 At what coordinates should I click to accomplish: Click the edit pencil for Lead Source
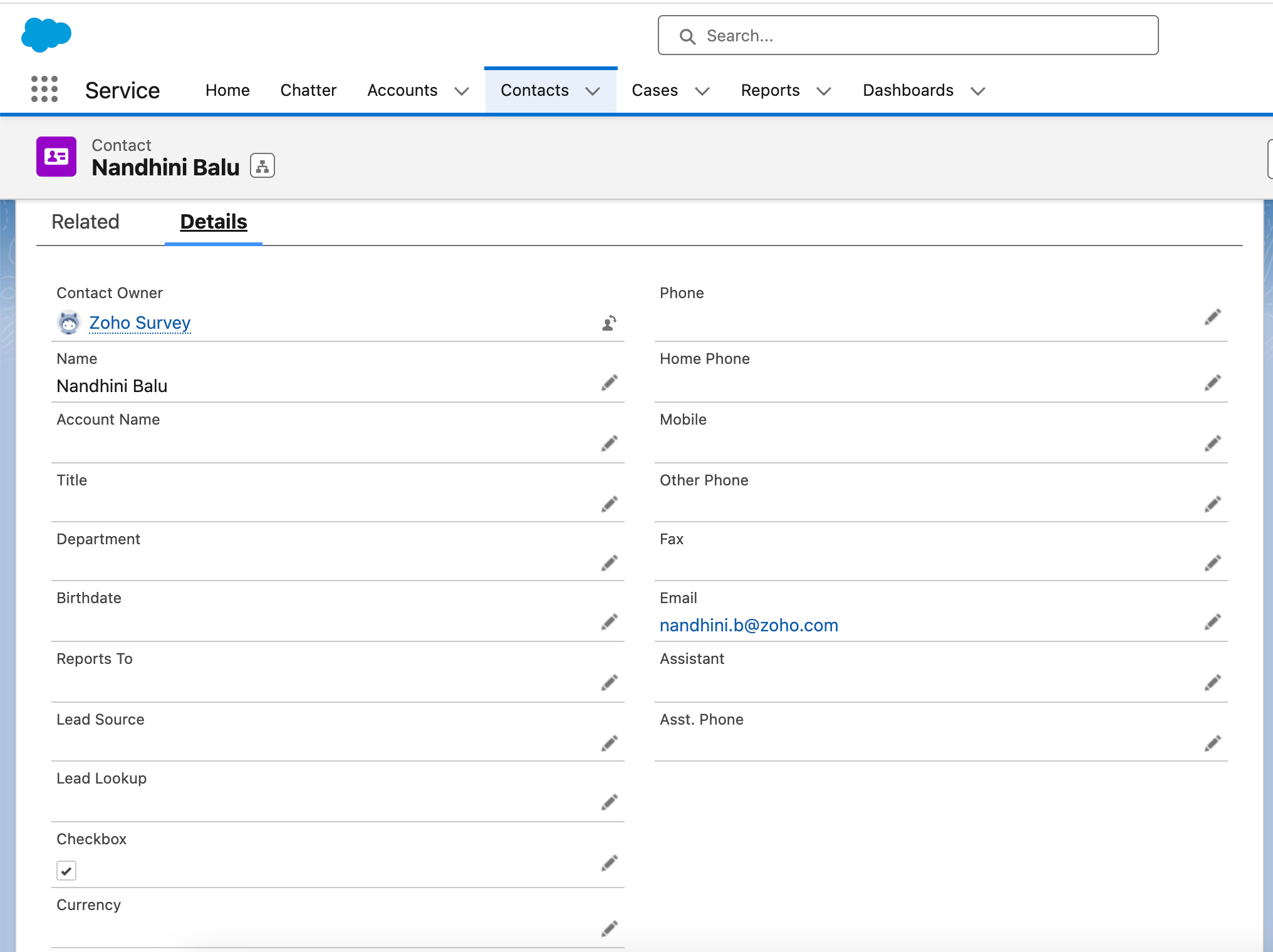609,743
